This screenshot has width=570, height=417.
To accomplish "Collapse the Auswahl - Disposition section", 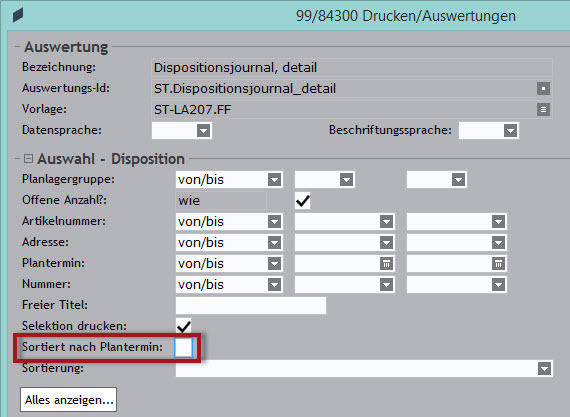I will click(x=28, y=159).
